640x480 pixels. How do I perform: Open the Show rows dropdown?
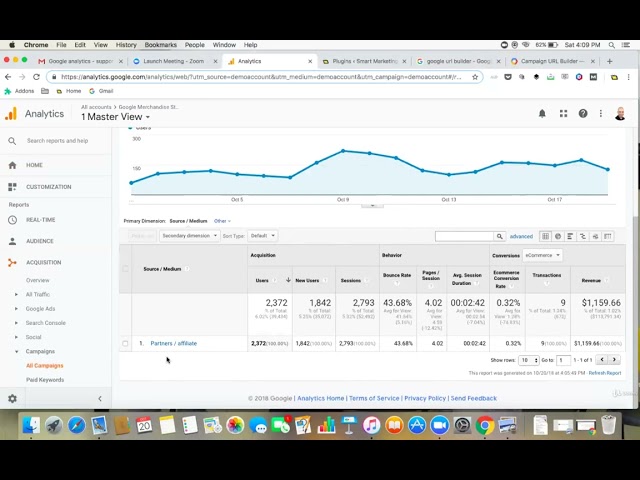(529, 360)
